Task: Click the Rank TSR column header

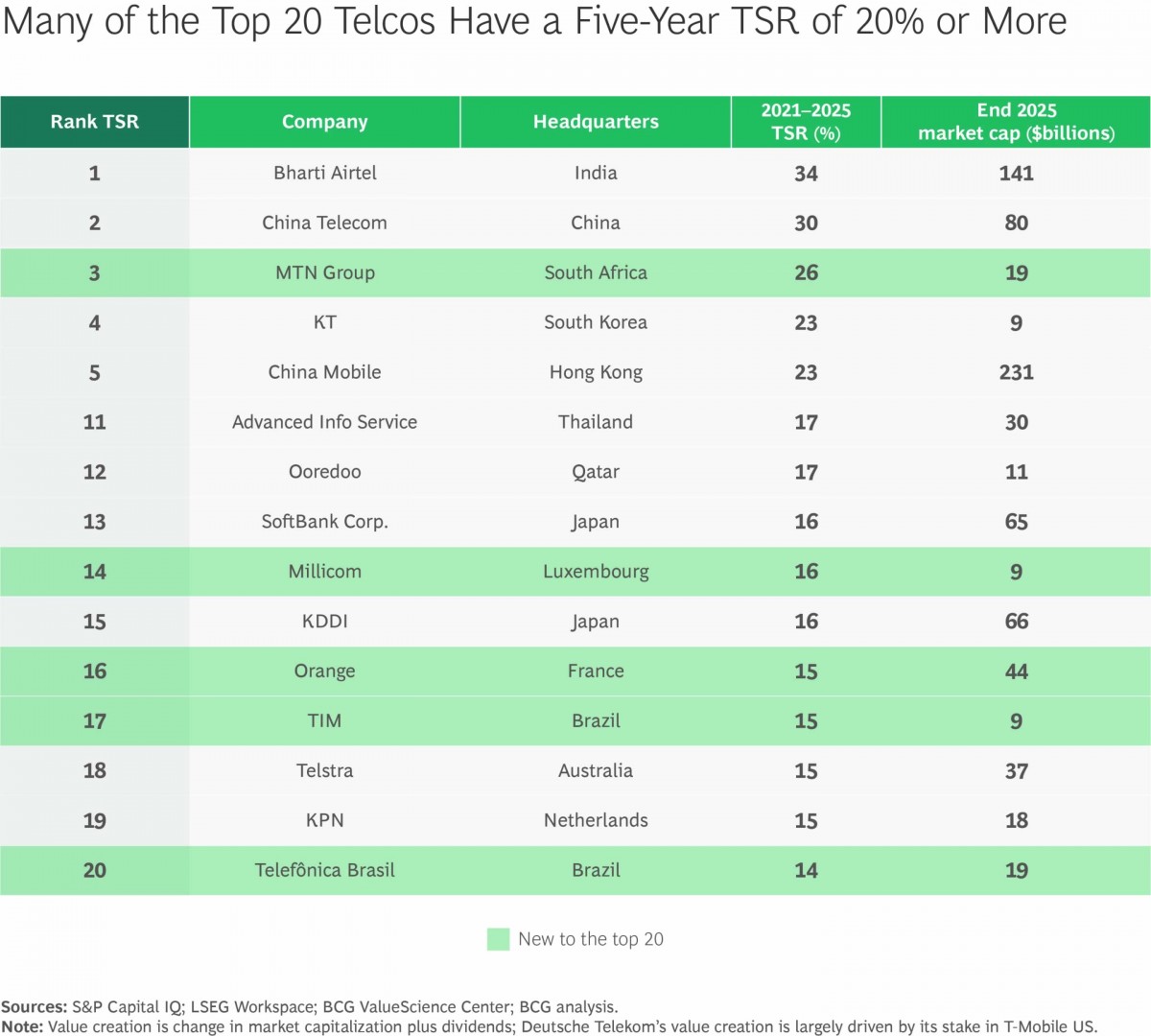Action: point(94,122)
